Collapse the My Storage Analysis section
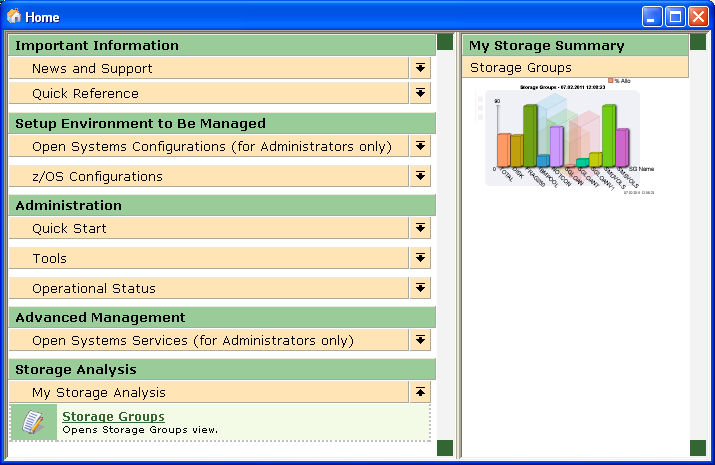Image resolution: width=715 pixels, height=465 pixels. [421, 392]
